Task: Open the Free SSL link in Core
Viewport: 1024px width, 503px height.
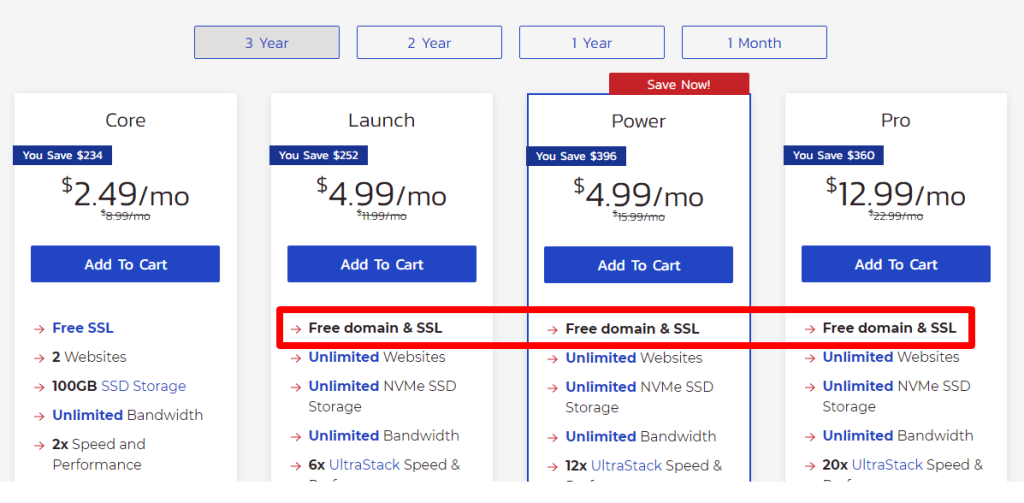Action: tap(83, 328)
